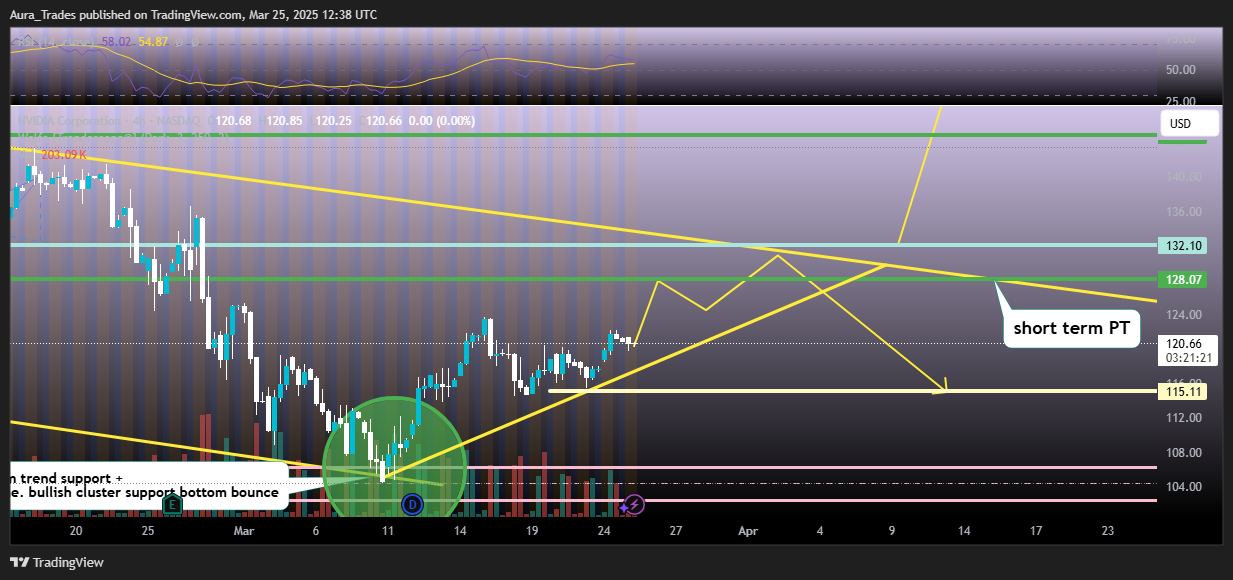Click the 132.10 price level label
Viewport: 1233px width, 580px height.
click(x=1183, y=245)
